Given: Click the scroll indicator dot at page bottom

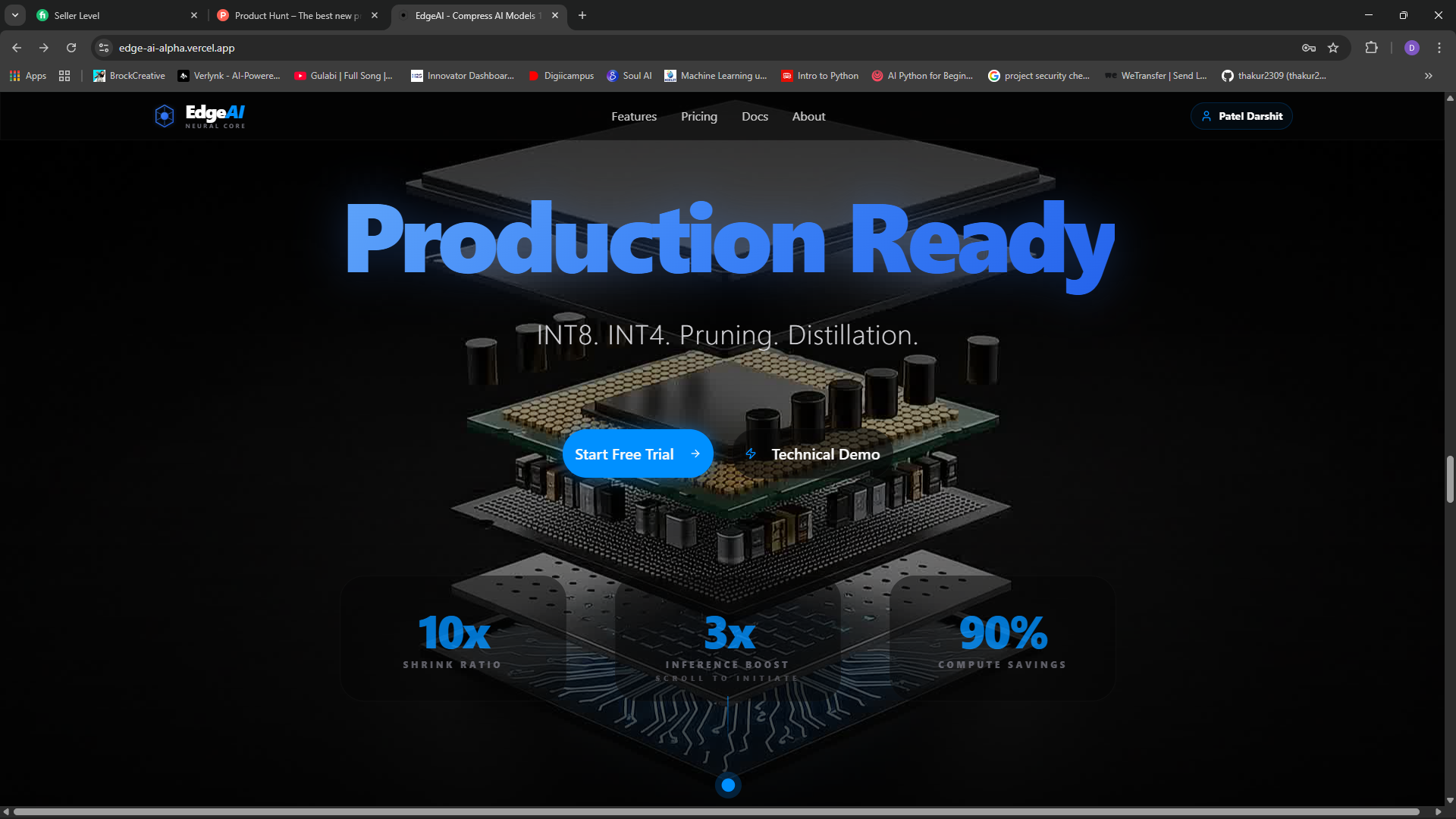Looking at the screenshot, I should click(x=727, y=785).
